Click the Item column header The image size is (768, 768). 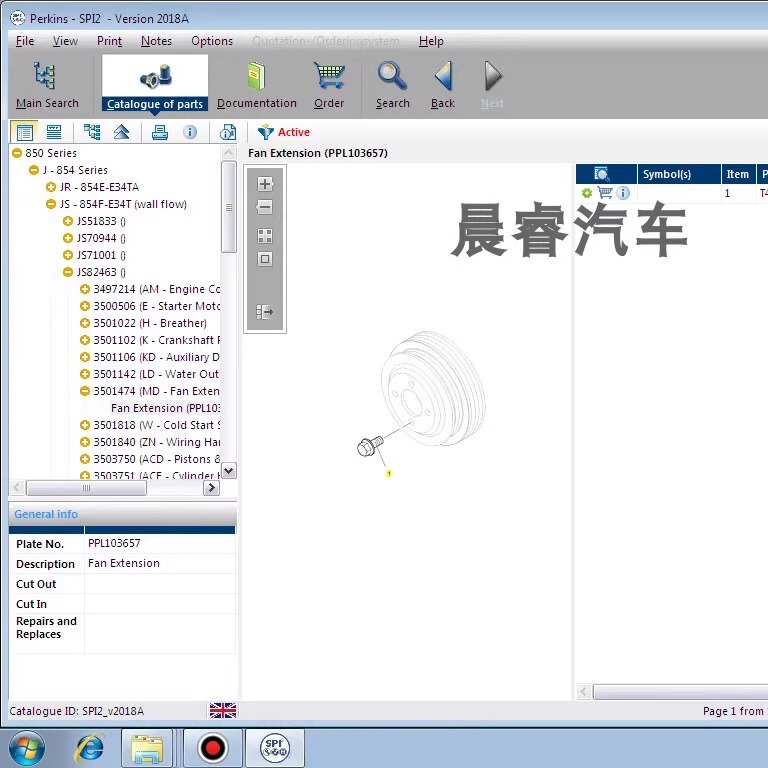point(738,174)
